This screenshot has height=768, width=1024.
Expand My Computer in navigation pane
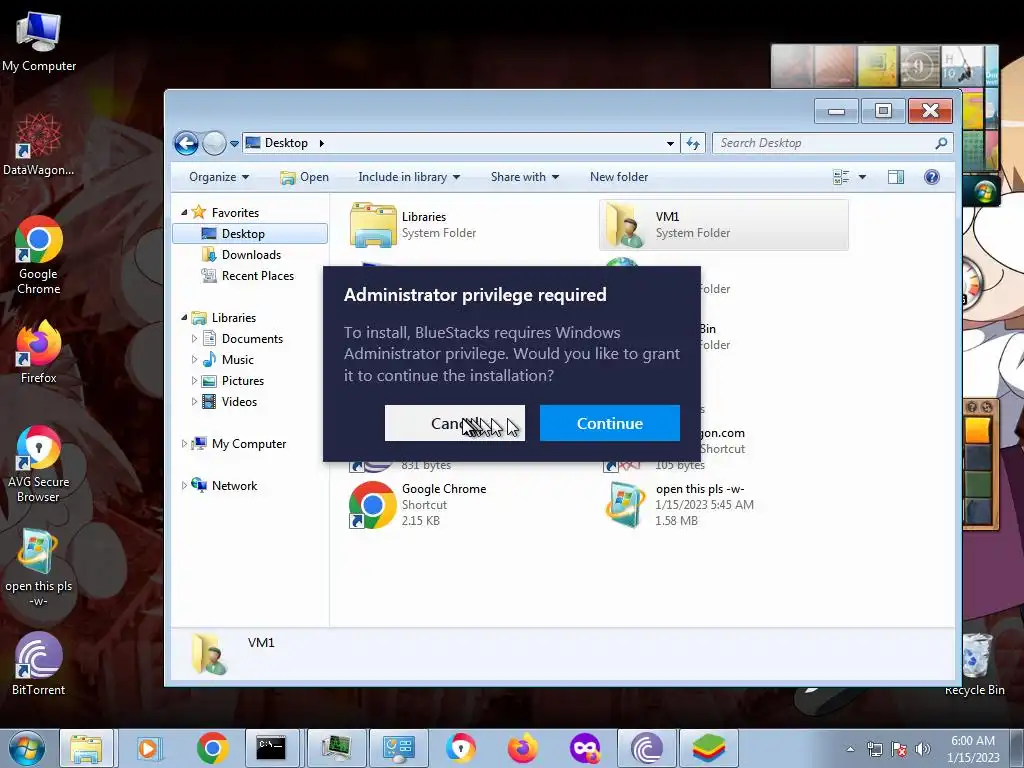184,443
